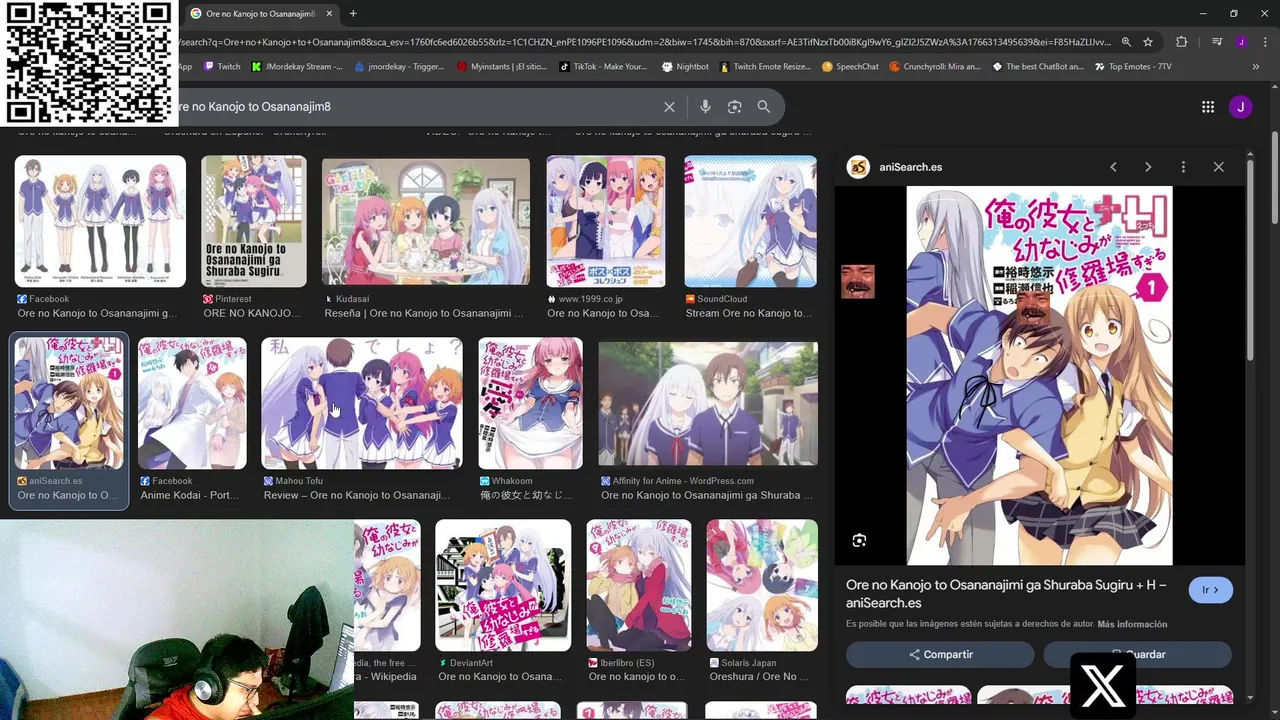The height and width of the screenshot is (720, 1280).
Task: Open the SpeechChat bookmark
Action: pos(850,67)
